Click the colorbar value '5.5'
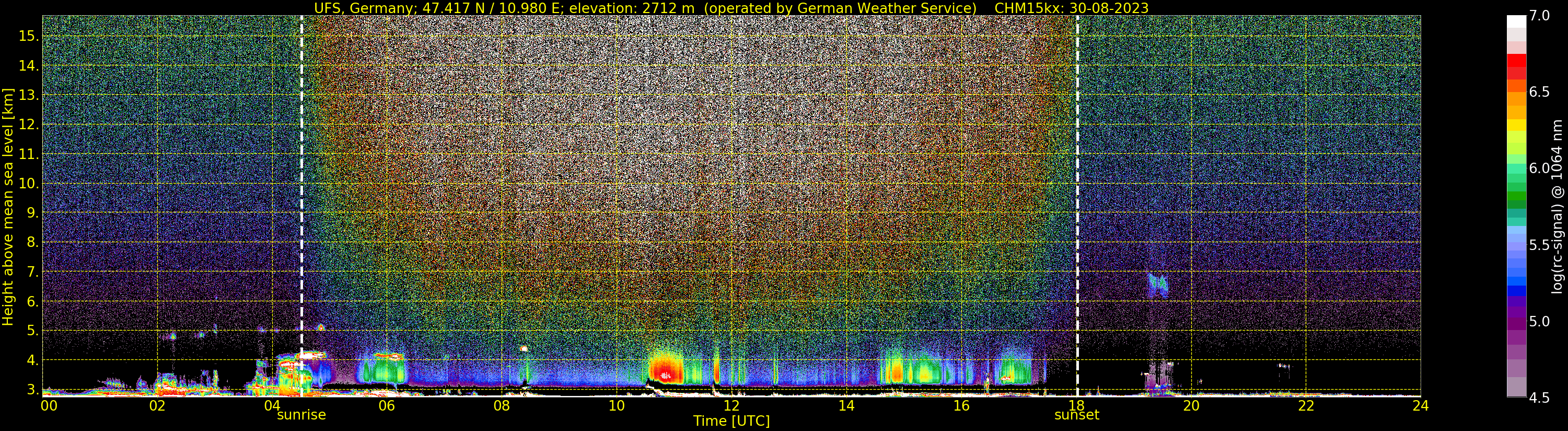Image resolution: width=1568 pixels, height=431 pixels. [x=1539, y=245]
